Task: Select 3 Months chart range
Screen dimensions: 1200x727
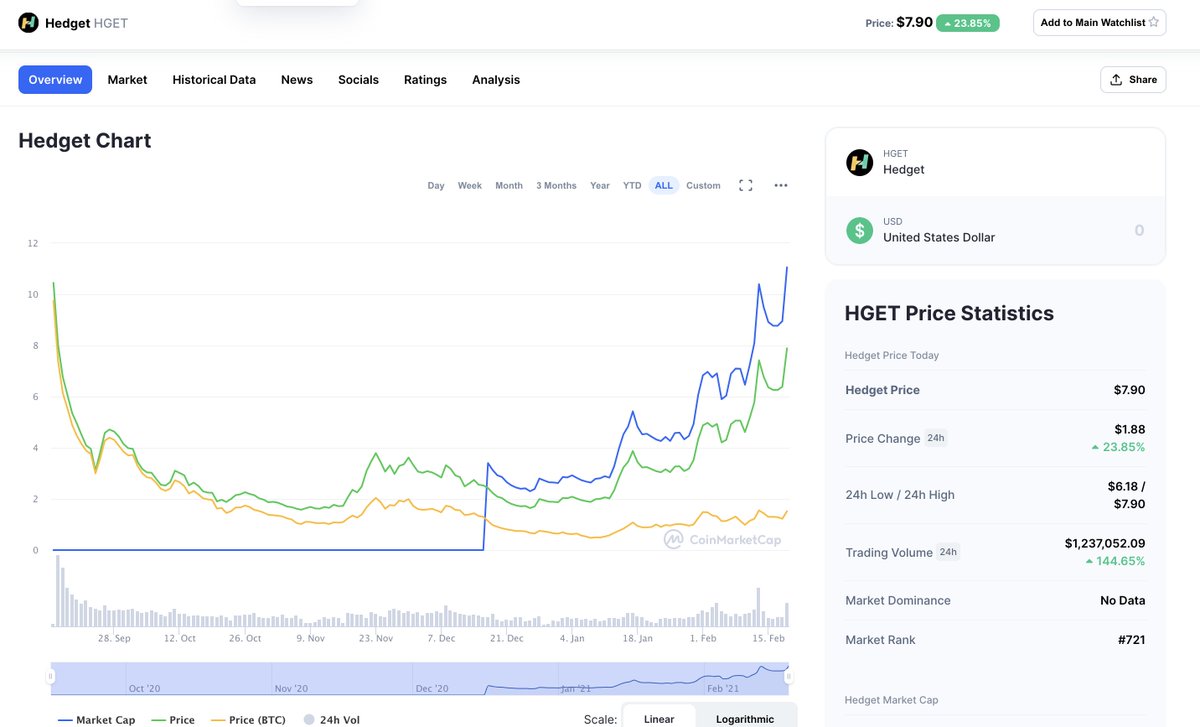Action: point(556,186)
